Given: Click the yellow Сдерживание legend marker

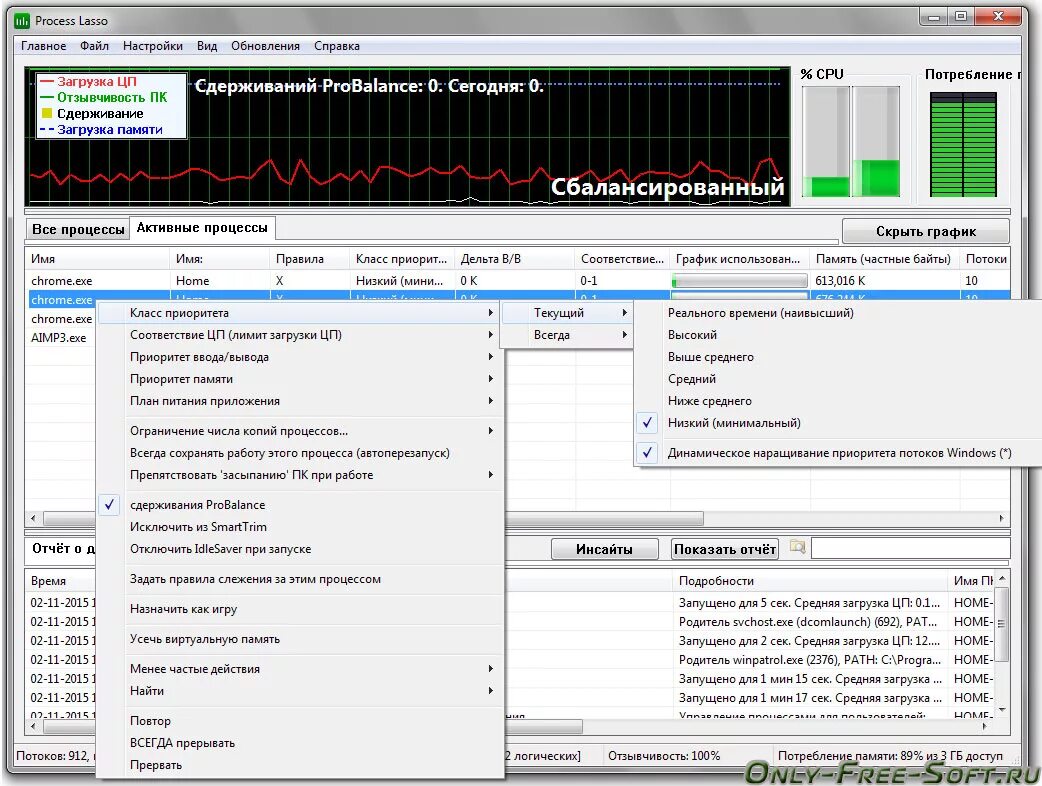Looking at the screenshot, I should (x=47, y=114).
